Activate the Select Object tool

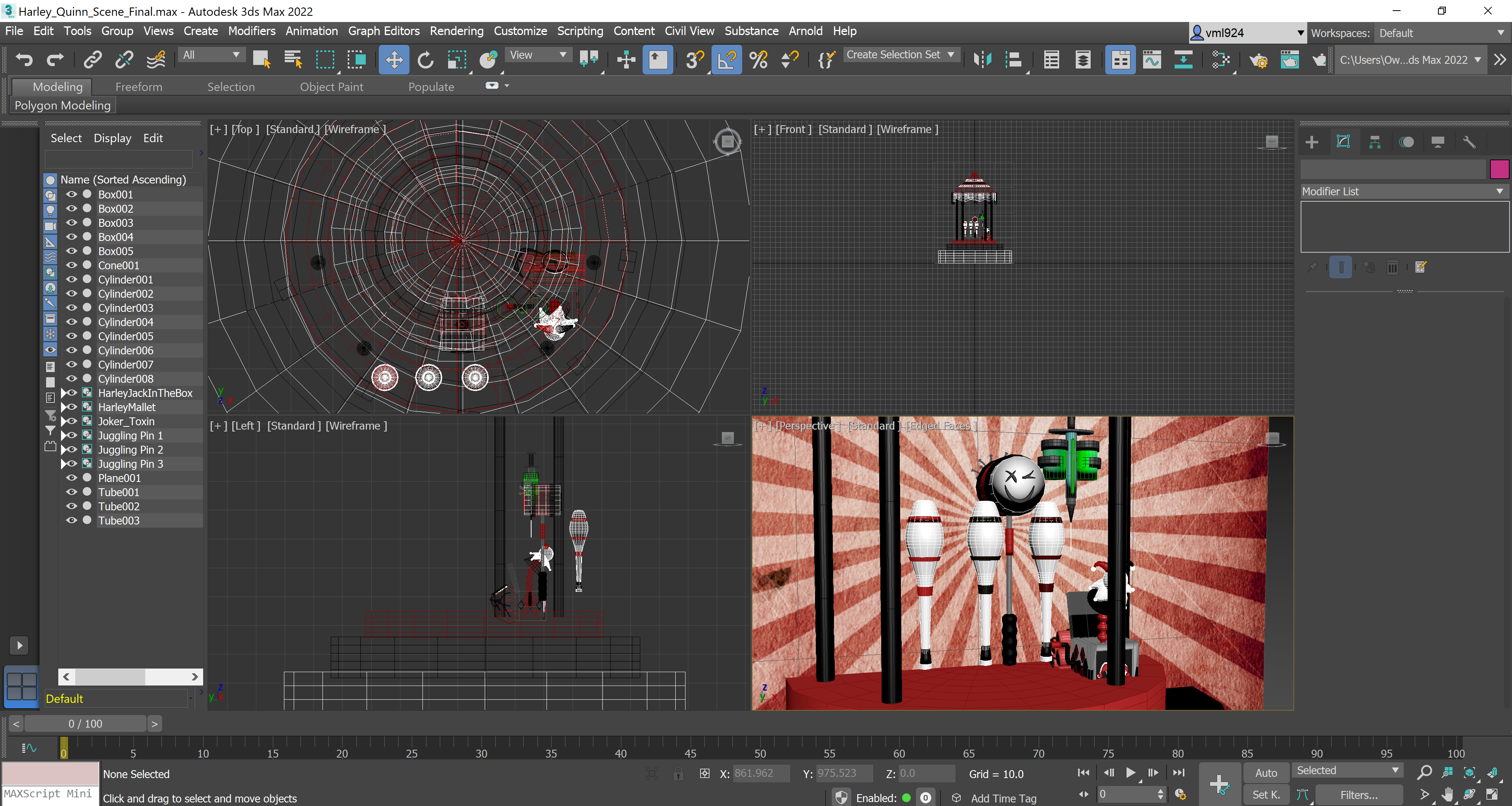261,59
